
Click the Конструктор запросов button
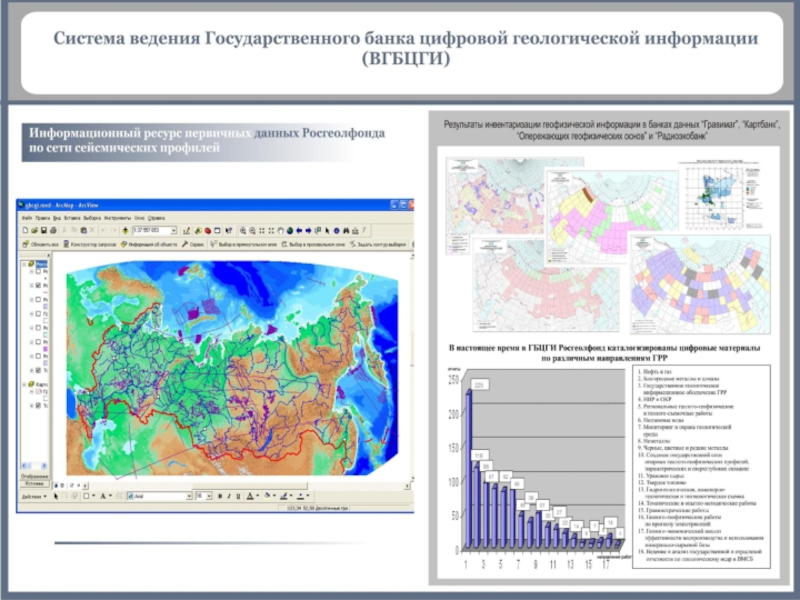coord(90,244)
